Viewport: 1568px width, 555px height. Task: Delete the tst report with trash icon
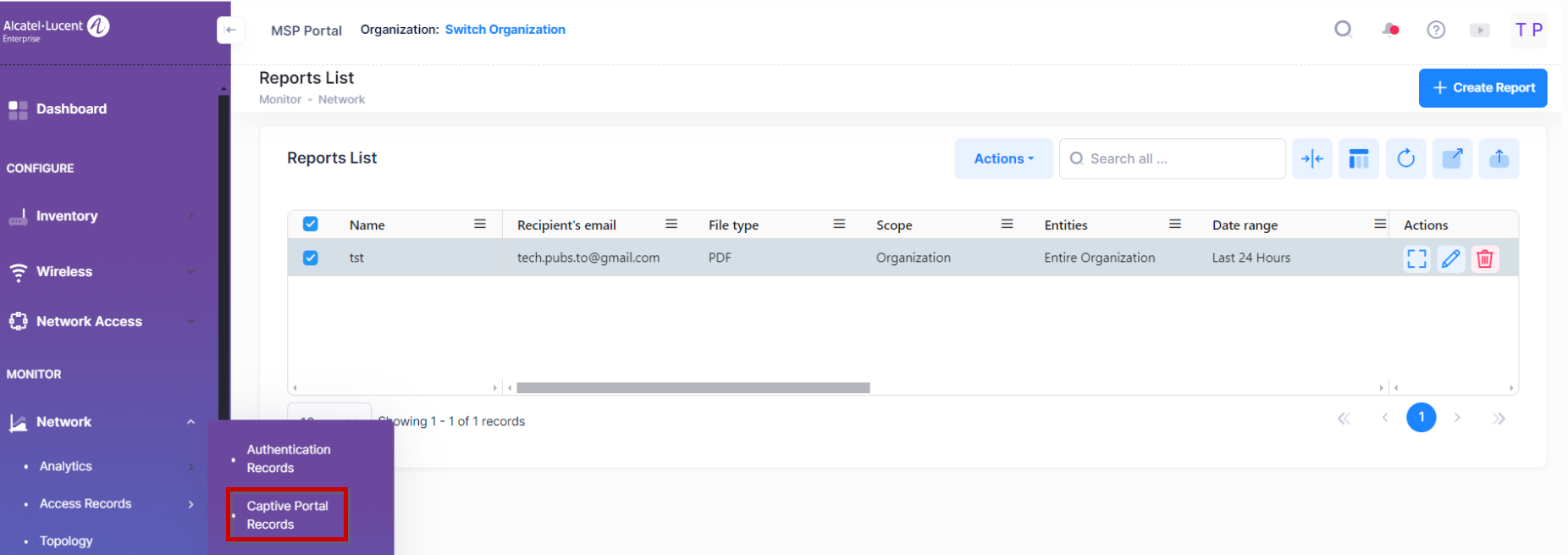point(1484,258)
